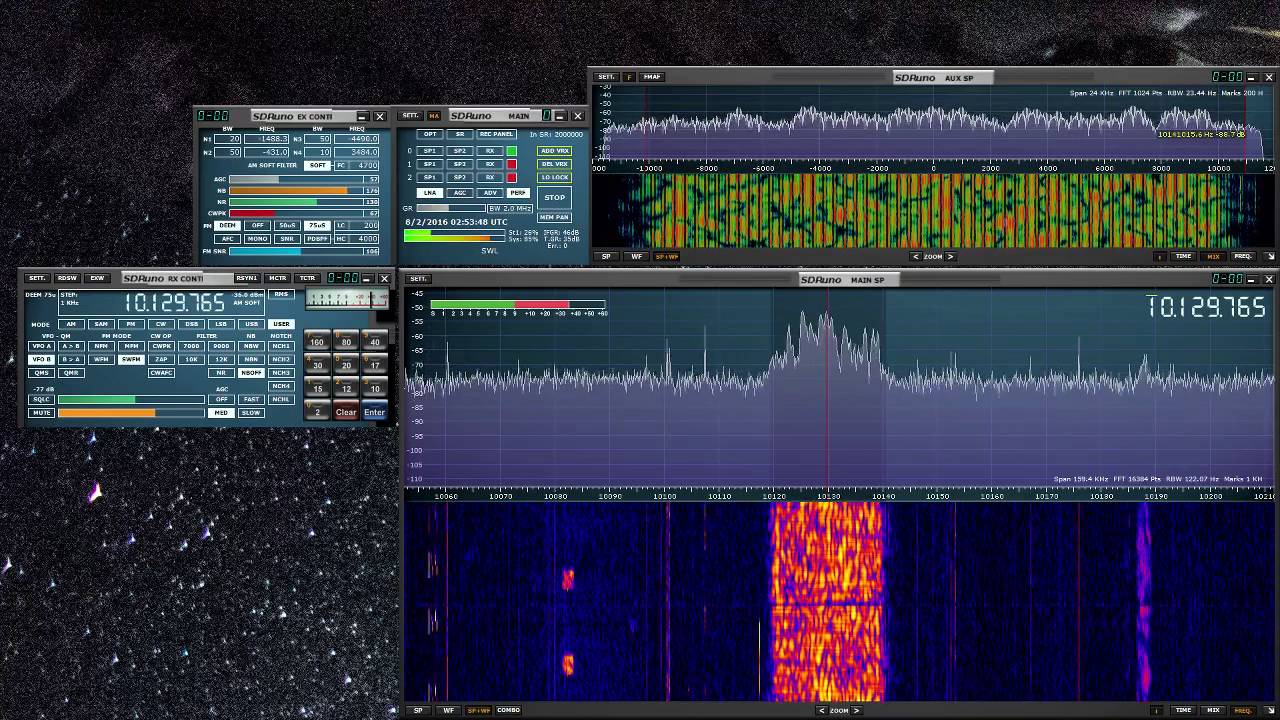Click BW 2.0 MHz bandwidth selector
This screenshot has width=1280, height=720.
click(x=510, y=208)
